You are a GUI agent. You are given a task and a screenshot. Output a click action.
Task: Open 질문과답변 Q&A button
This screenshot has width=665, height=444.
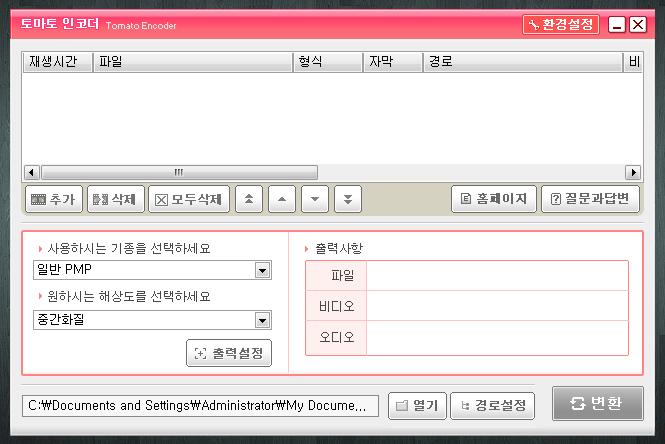pyautogui.click(x=590, y=199)
